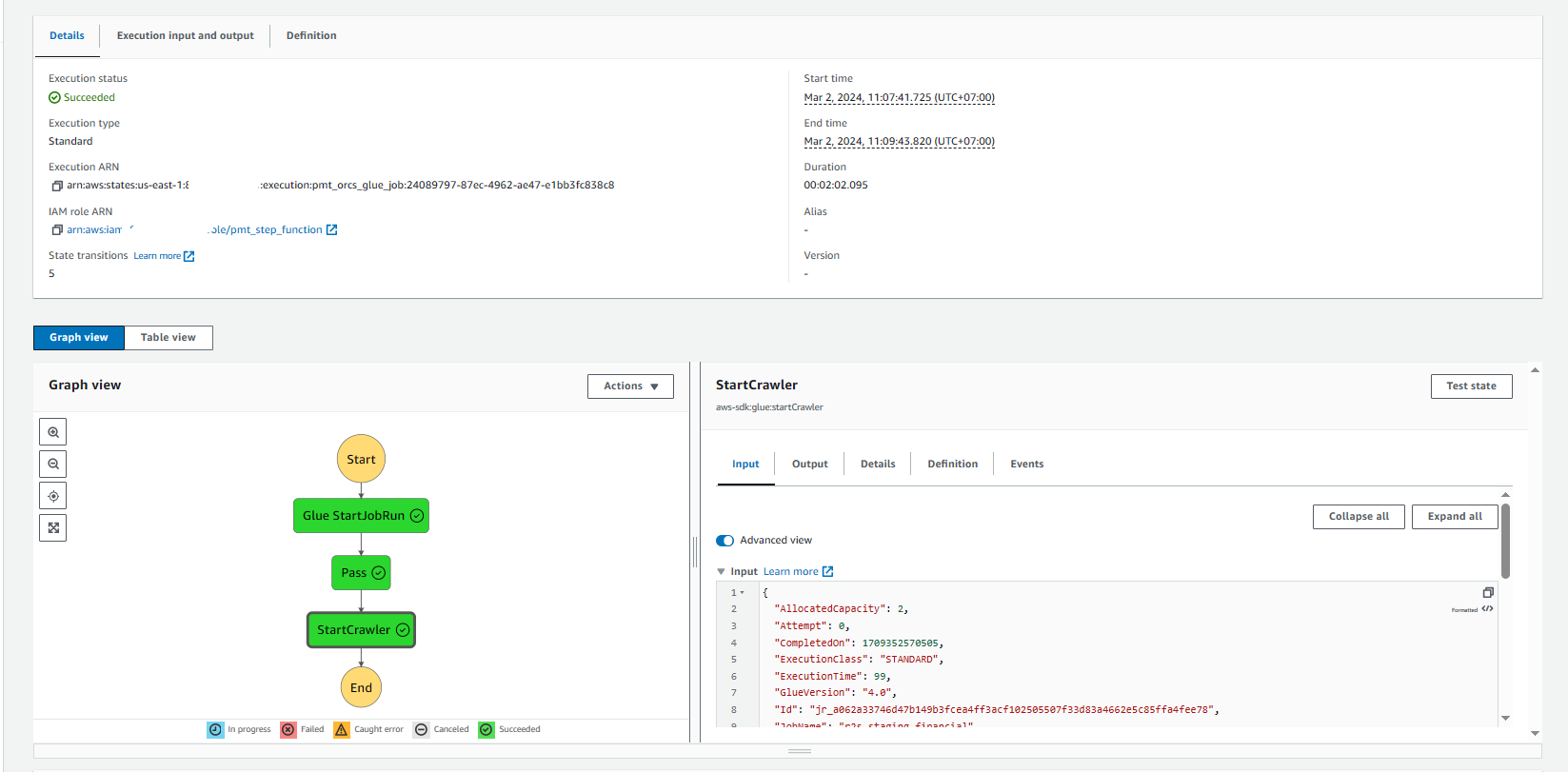1568x772 pixels.
Task: Switch to Graph view
Action: [x=79, y=338]
